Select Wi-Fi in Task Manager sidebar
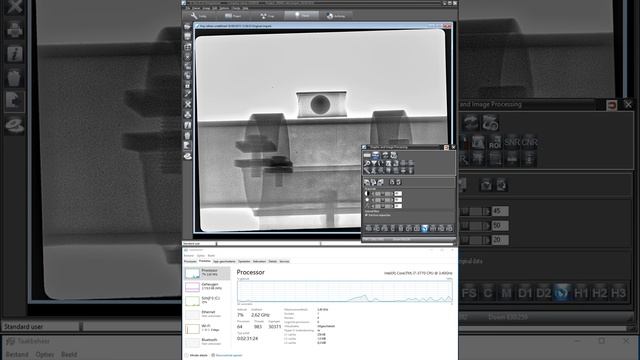This screenshot has height=360, width=640. (207, 328)
